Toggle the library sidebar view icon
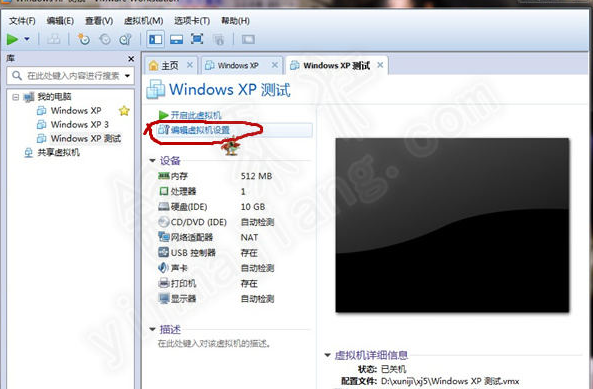Image resolution: width=593 pixels, height=389 pixels. click(x=155, y=39)
